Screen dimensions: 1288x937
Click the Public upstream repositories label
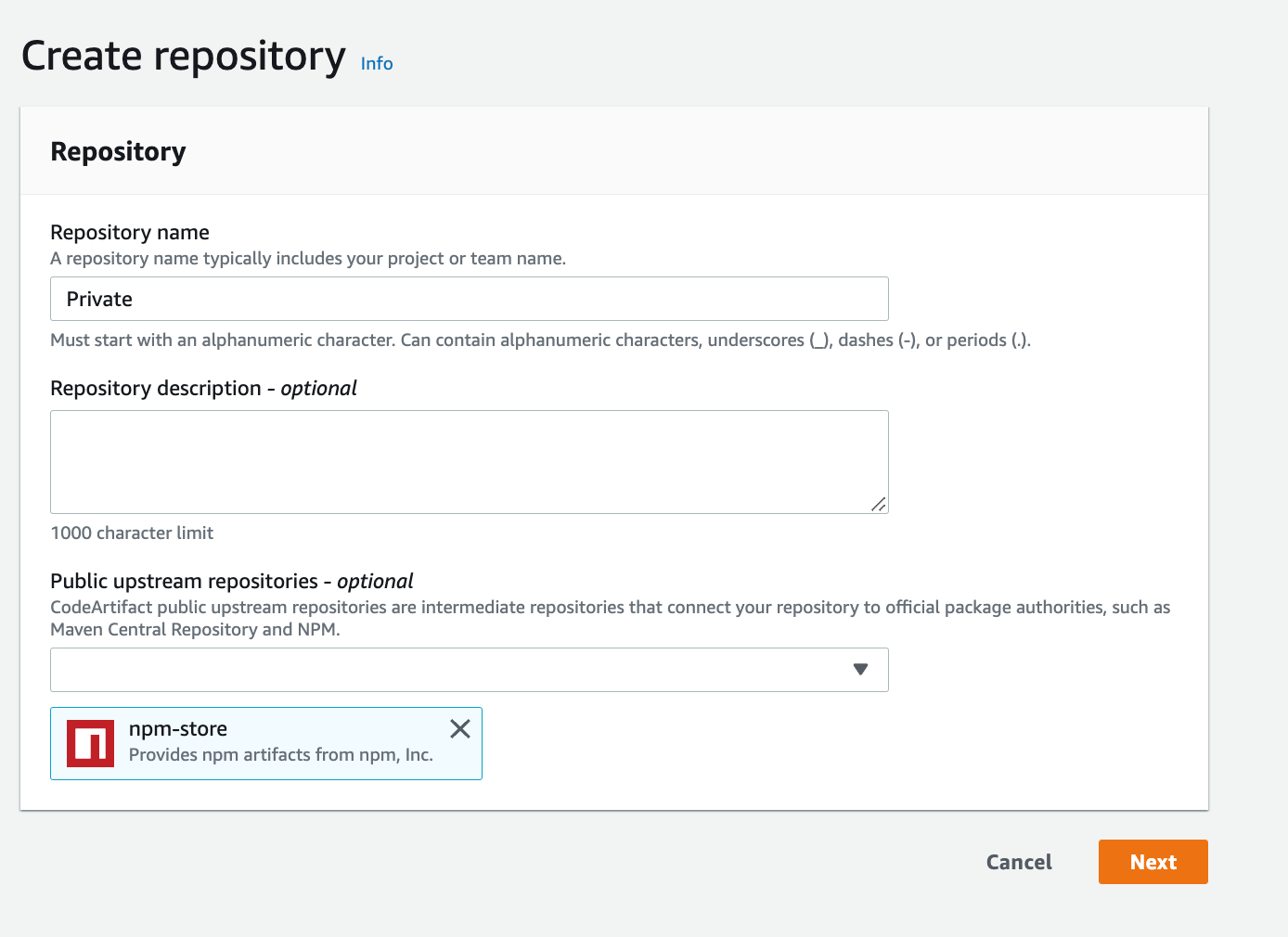click(231, 581)
